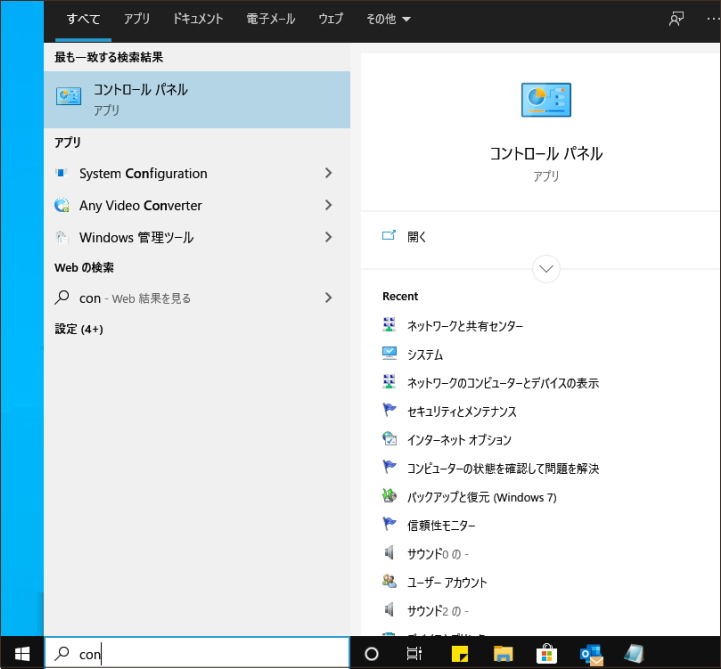Open File Explorer from the taskbar
The image size is (721, 669).
point(504,654)
